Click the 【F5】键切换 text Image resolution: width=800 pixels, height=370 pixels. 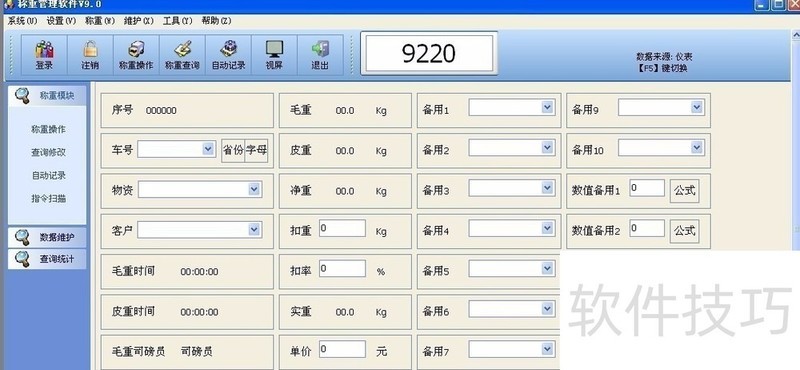coord(662,68)
